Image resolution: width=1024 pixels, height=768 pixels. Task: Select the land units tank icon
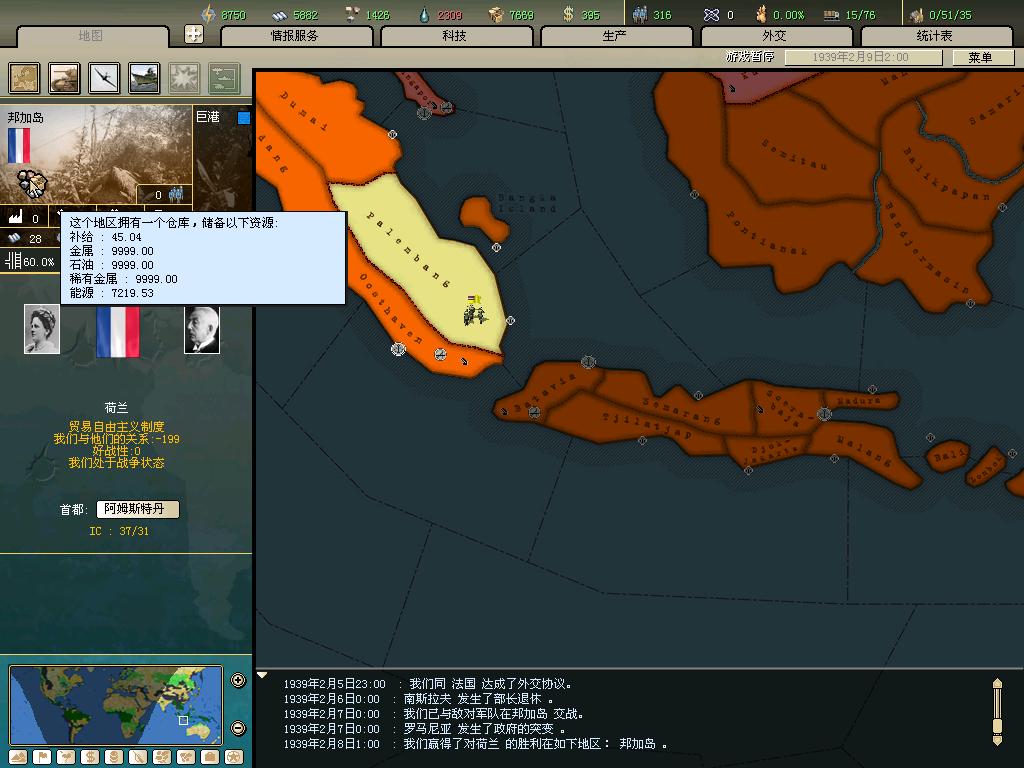pyautogui.click(x=64, y=78)
